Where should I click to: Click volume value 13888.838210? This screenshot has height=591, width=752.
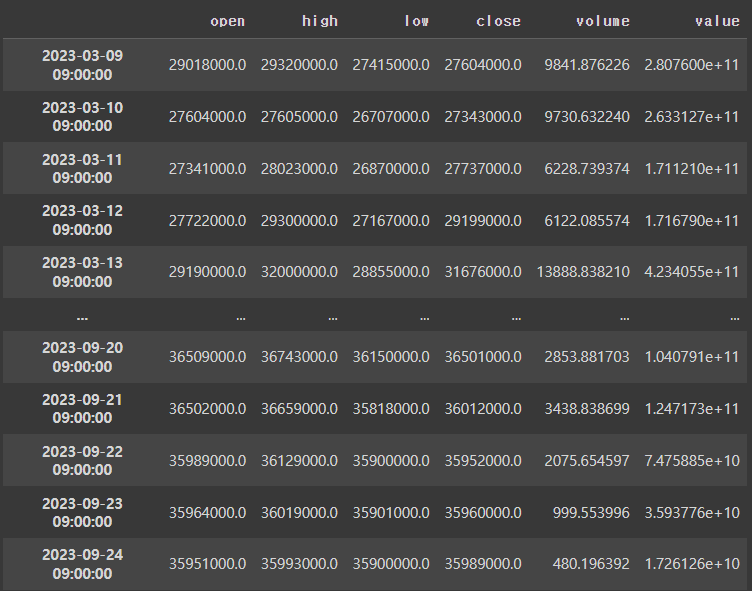click(x=583, y=272)
